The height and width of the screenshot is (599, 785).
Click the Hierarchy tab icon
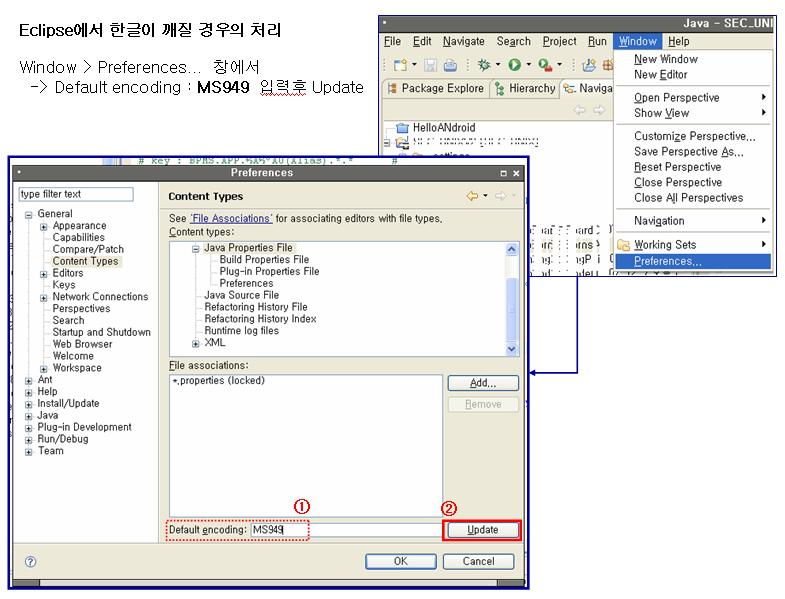[x=499, y=89]
